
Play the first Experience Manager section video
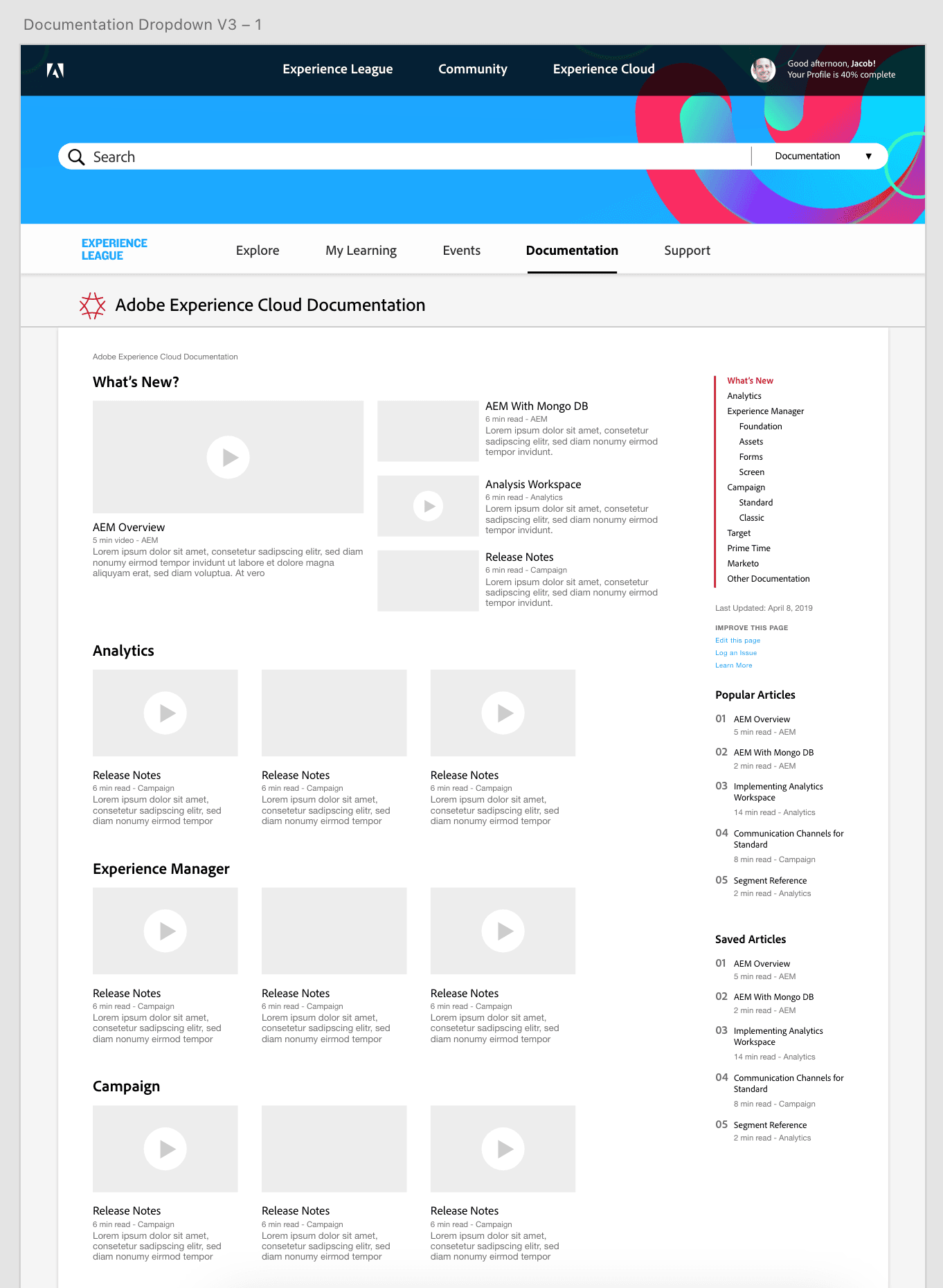pyautogui.click(x=165, y=931)
